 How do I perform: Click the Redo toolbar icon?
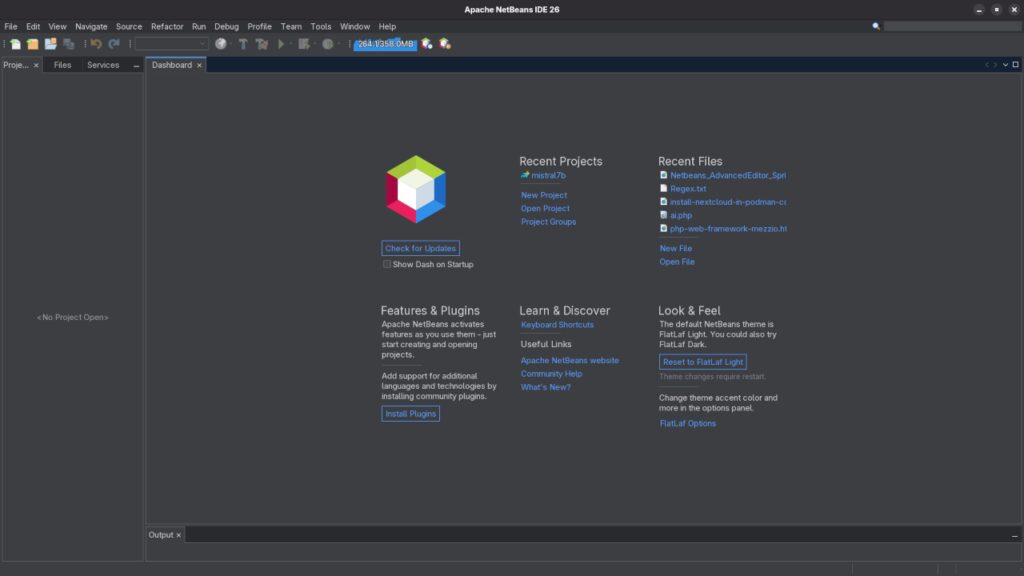pos(113,44)
